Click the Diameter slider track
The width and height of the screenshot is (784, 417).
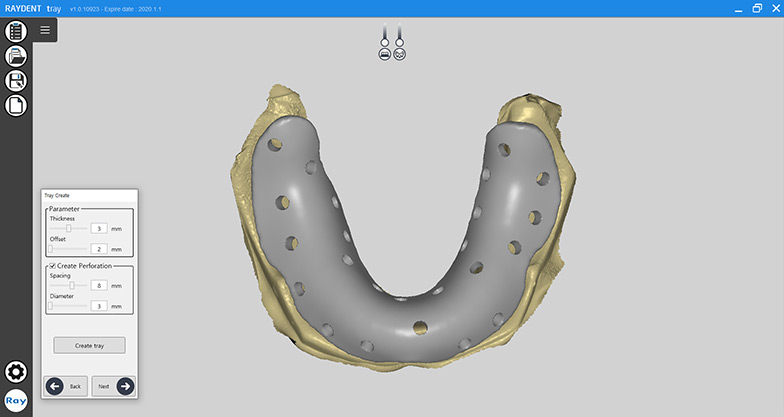[68, 306]
